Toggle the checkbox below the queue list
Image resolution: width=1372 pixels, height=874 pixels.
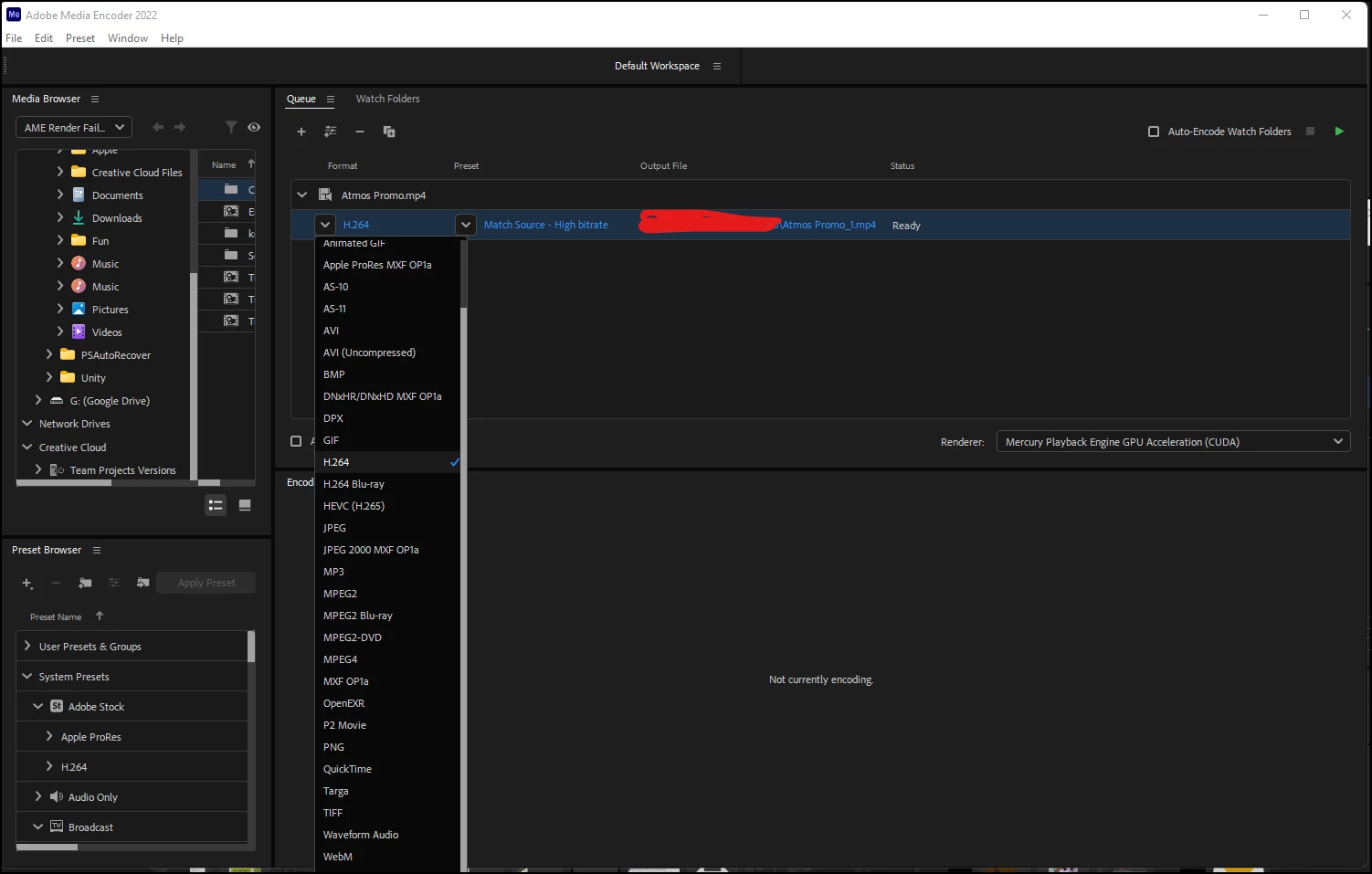[x=296, y=441]
